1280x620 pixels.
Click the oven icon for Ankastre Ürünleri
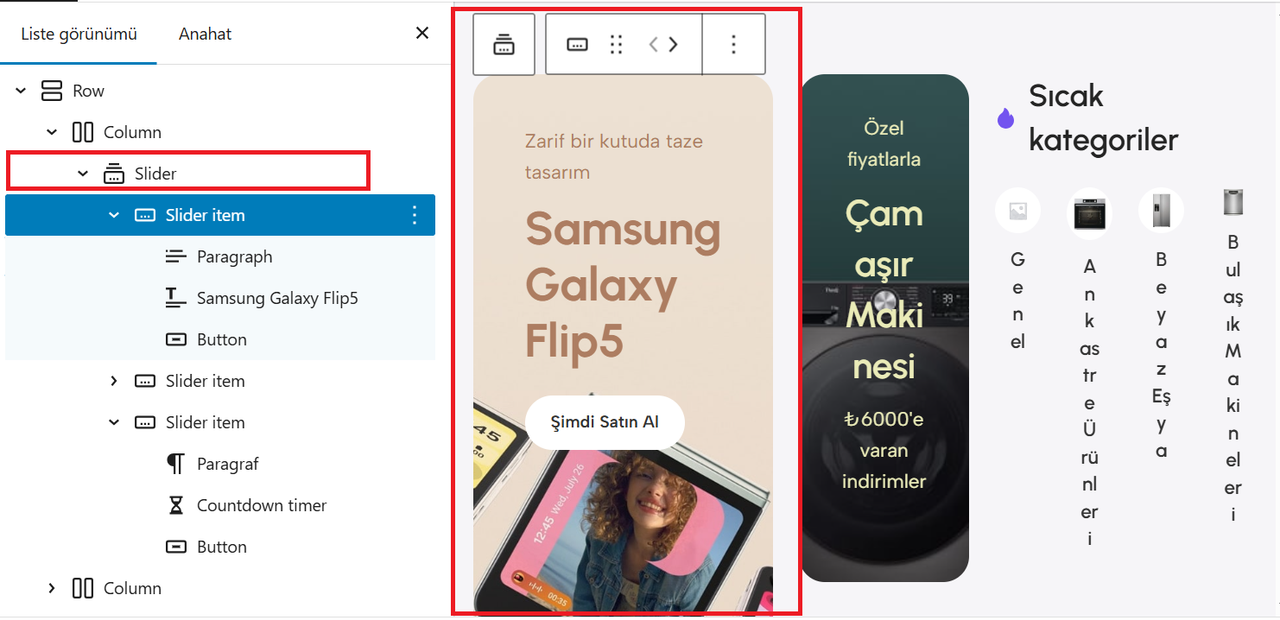click(x=1089, y=213)
